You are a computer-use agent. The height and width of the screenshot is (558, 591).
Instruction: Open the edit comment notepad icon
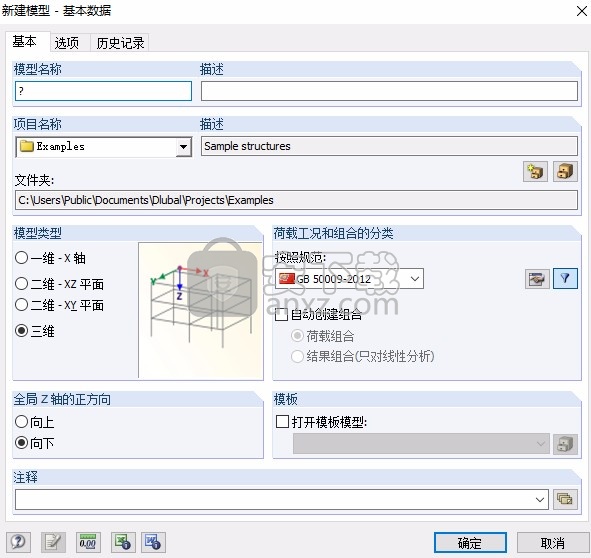(x=53, y=542)
